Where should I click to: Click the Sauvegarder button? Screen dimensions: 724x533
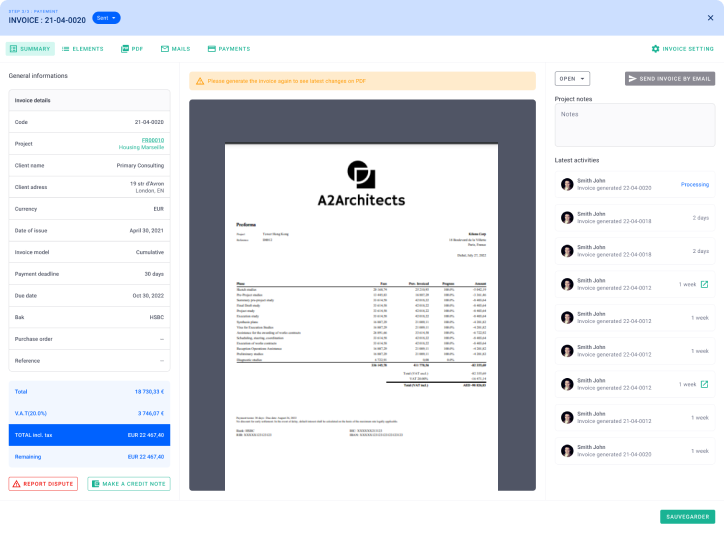point(687,517)
